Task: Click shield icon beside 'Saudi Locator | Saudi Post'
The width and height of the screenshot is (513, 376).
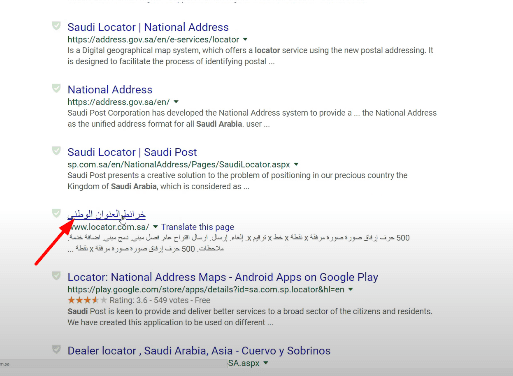Action: pyautogui.click(x=56, y=151)
